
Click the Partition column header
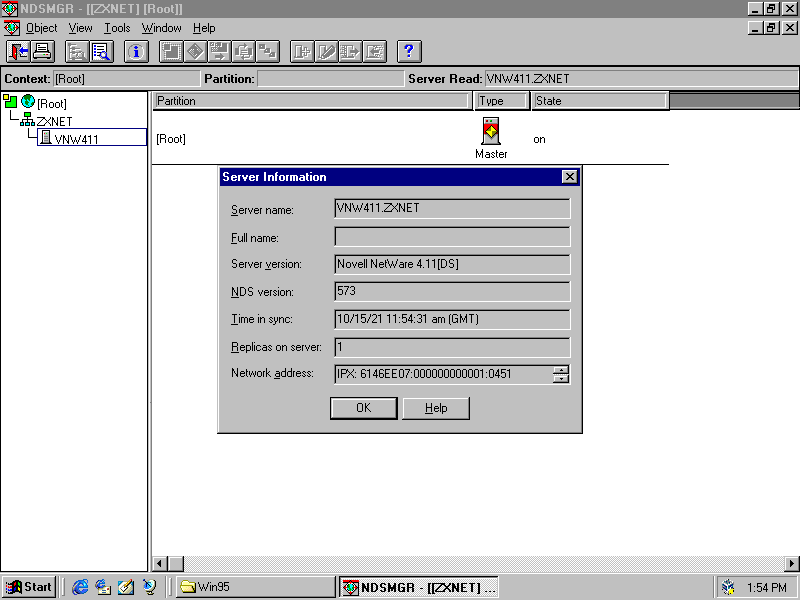(312, 101)
